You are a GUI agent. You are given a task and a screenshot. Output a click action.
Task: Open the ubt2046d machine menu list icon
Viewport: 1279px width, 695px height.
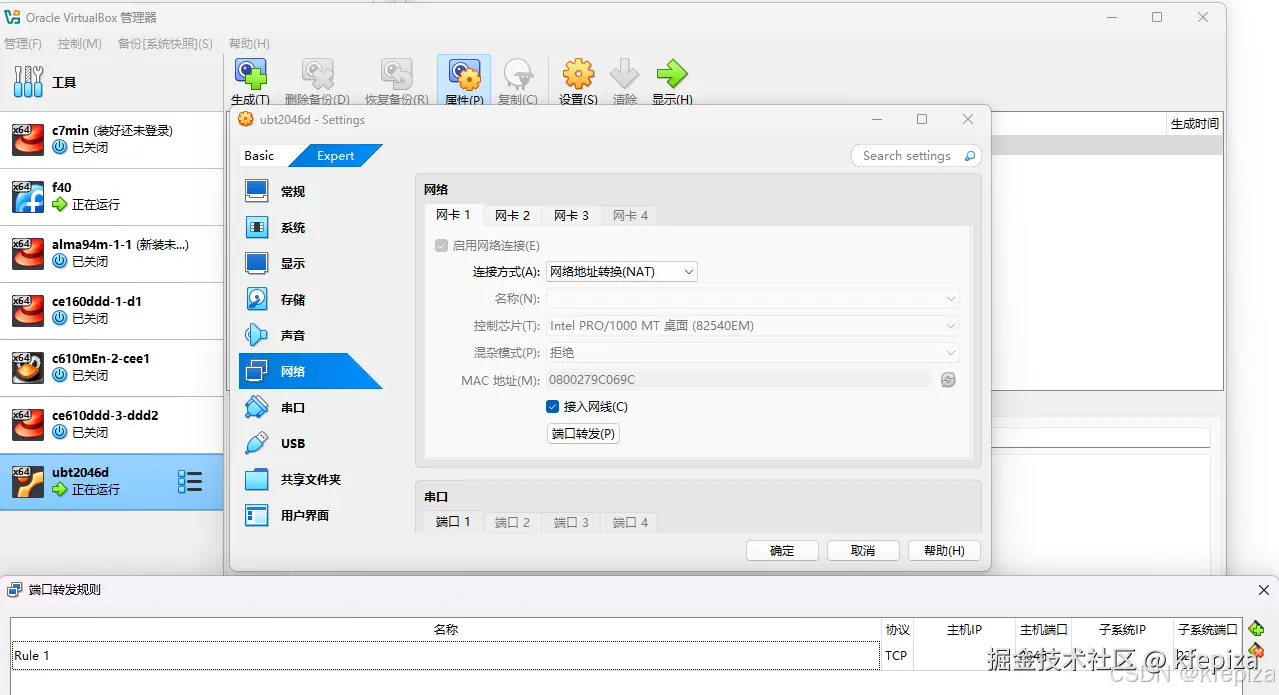[x=190, y=482]
